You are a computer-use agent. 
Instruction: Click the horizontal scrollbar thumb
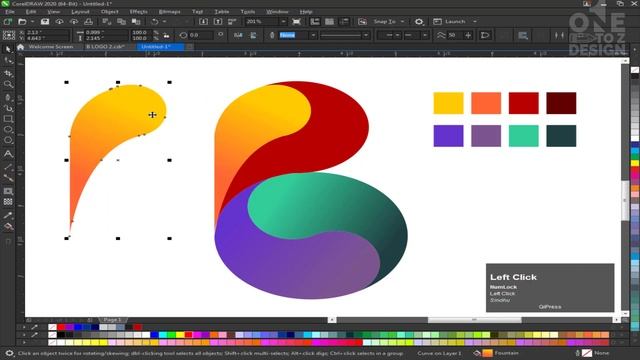474,320
